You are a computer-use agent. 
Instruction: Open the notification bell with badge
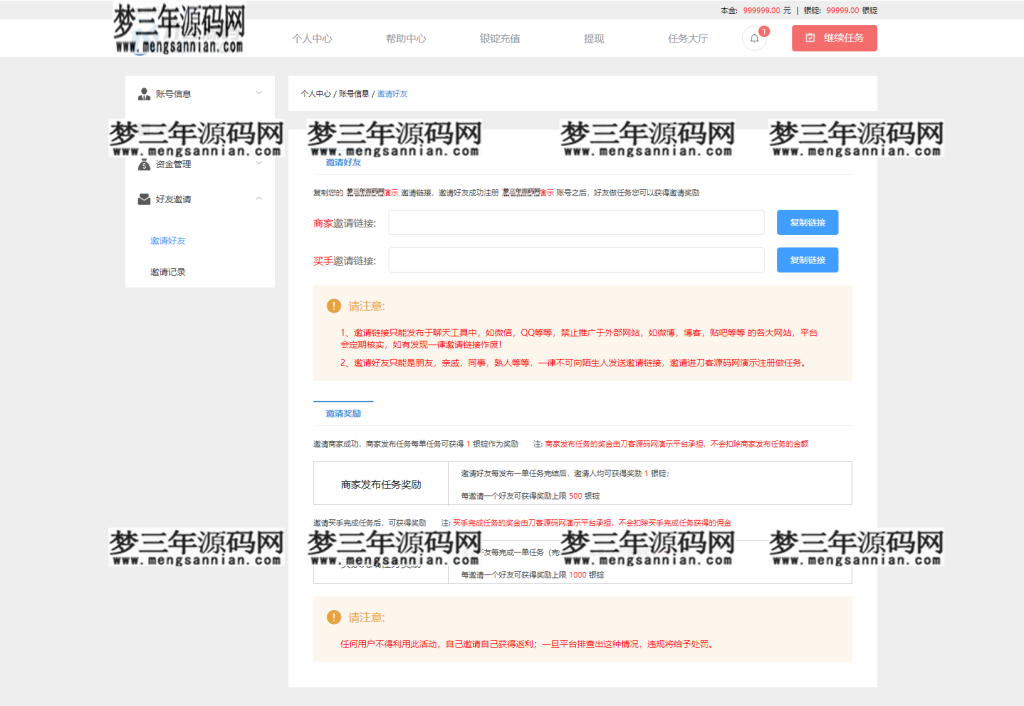754,38
